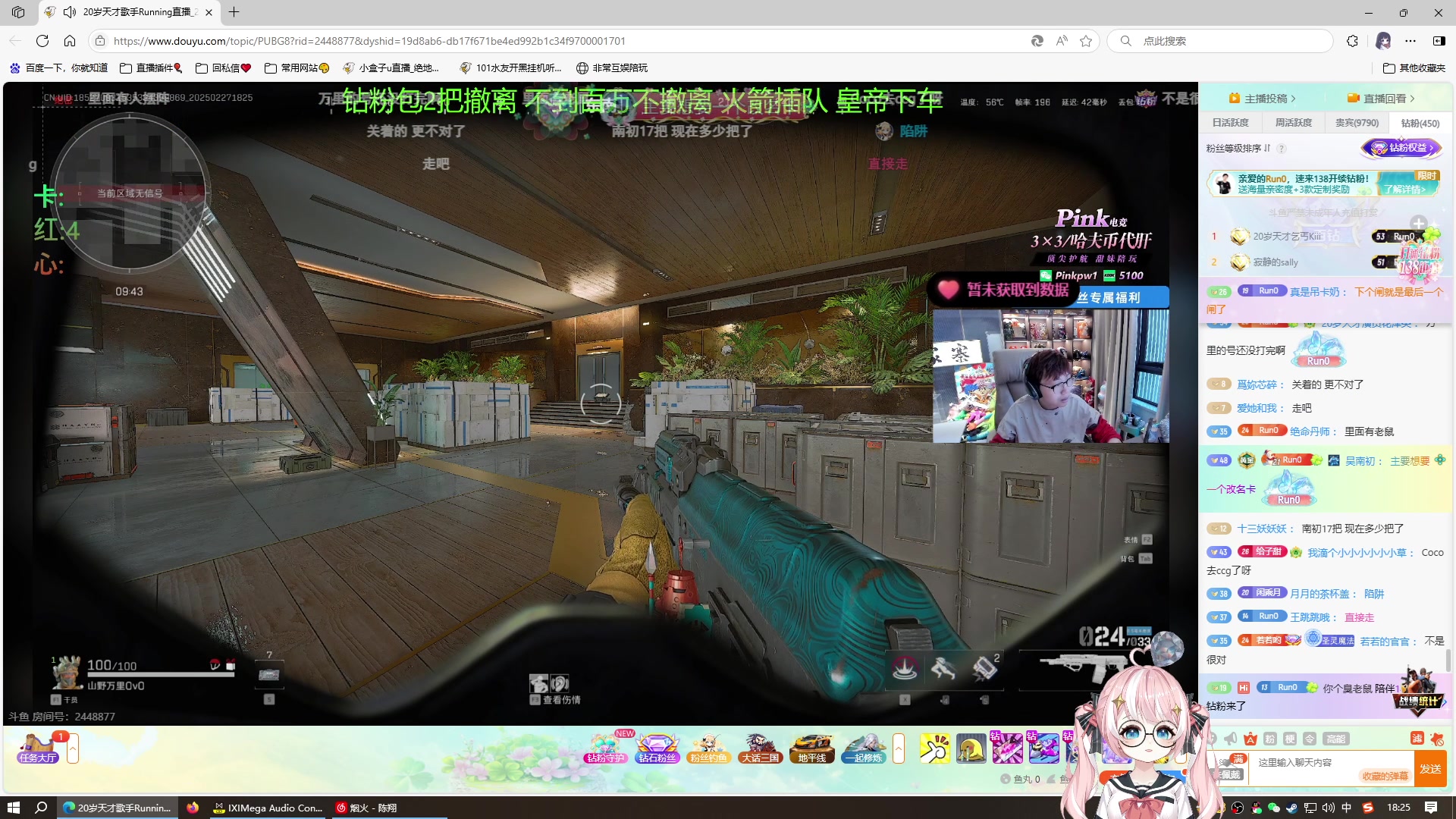Go to browser home page

[70, 41]
